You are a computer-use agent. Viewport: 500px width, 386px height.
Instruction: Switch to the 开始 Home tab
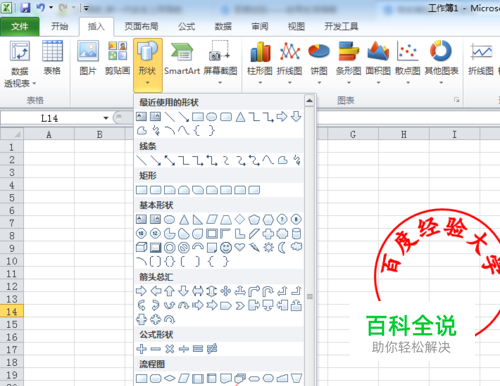(60, 26)
